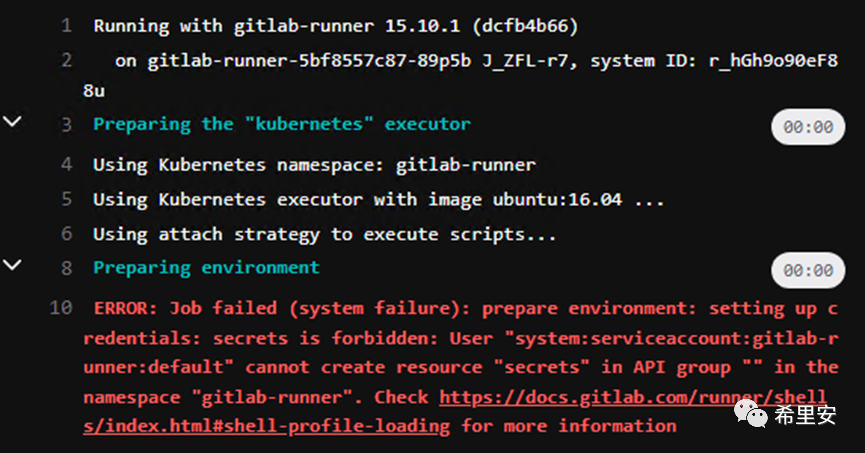Collapse the 'Preparing the kubernetes executor' section
This screenshot has height=453, width=865.
tap(13, 121)
